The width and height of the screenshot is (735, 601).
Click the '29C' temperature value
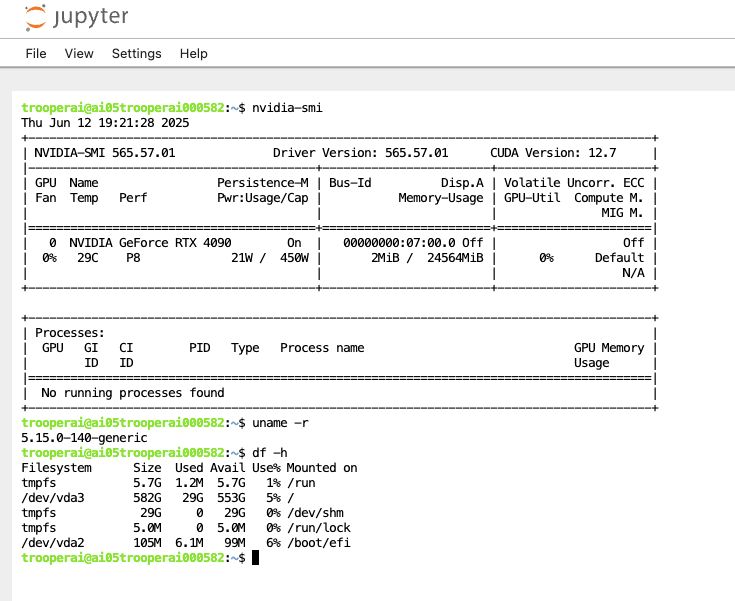88,258
